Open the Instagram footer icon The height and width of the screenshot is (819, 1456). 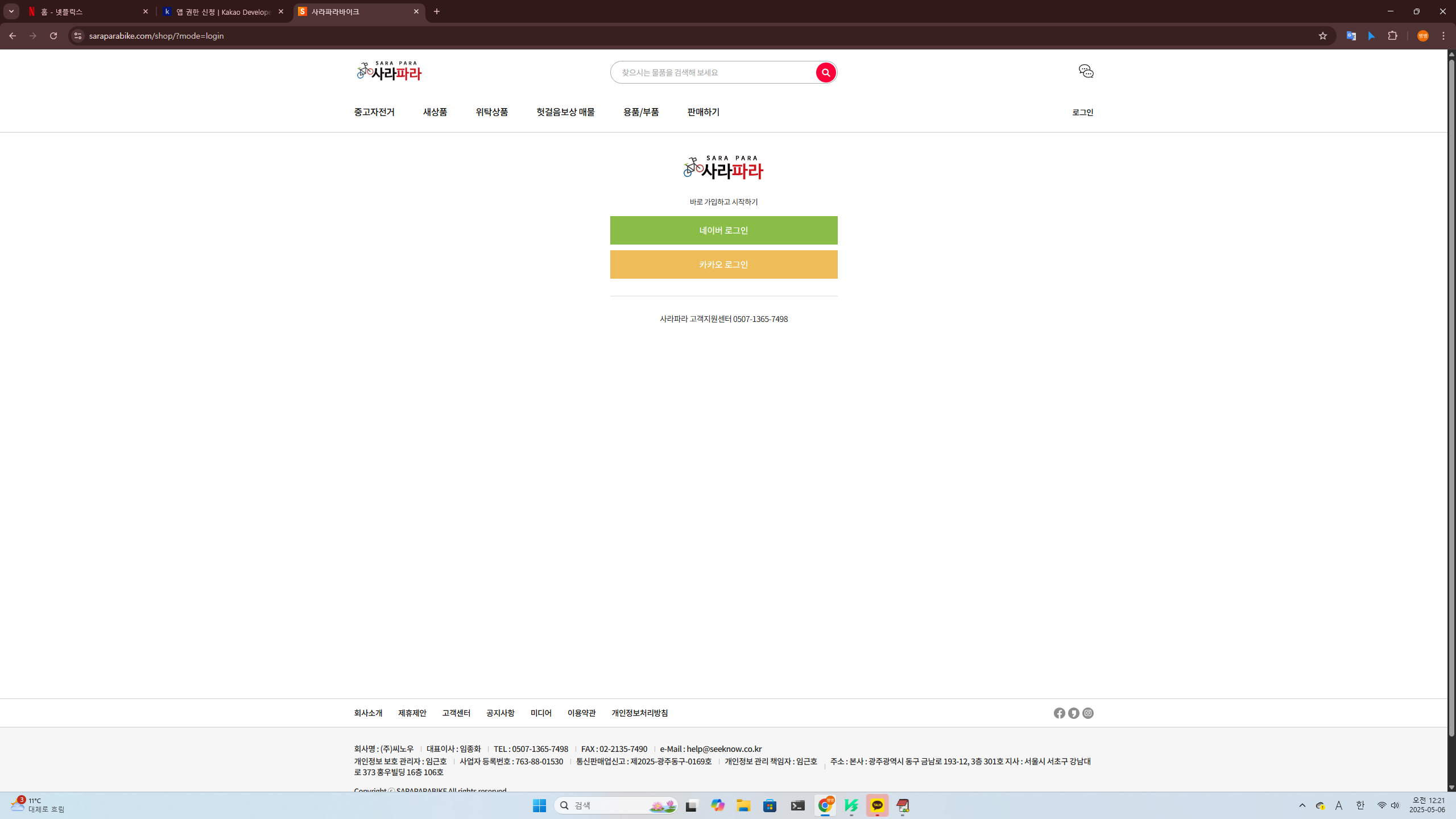click(1088, 713)
